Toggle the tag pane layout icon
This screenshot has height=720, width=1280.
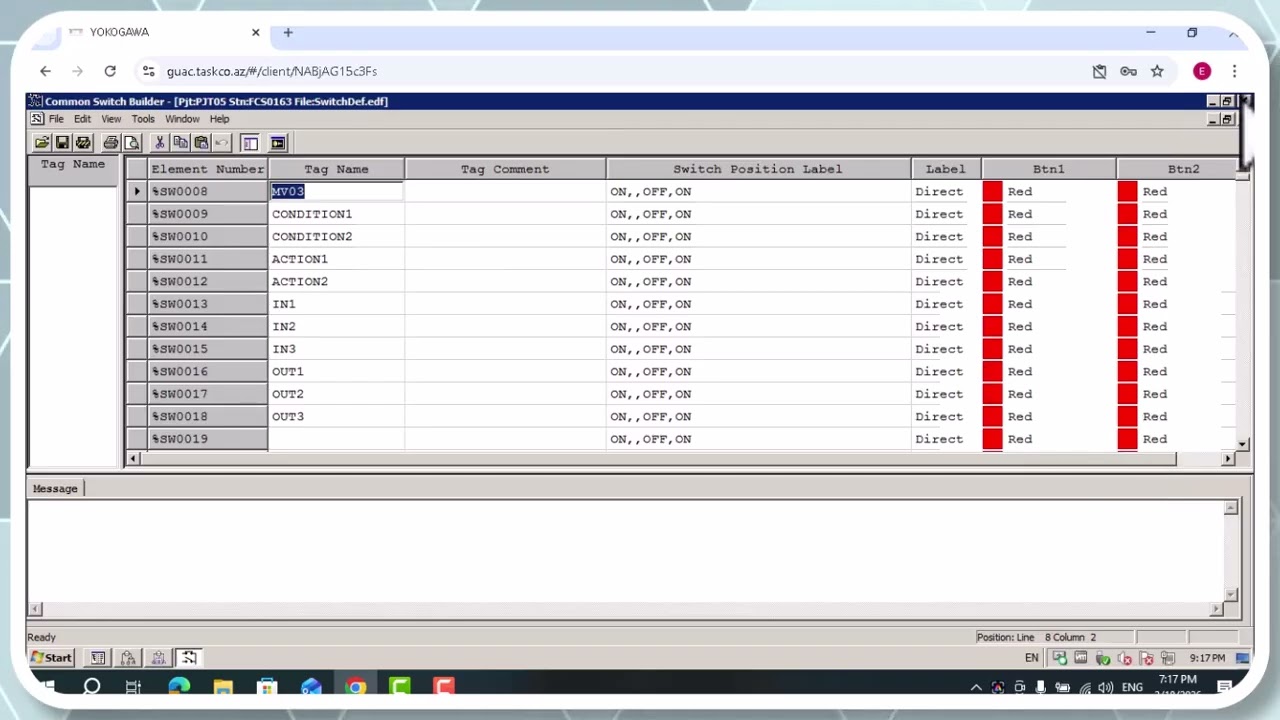[250, 143]
